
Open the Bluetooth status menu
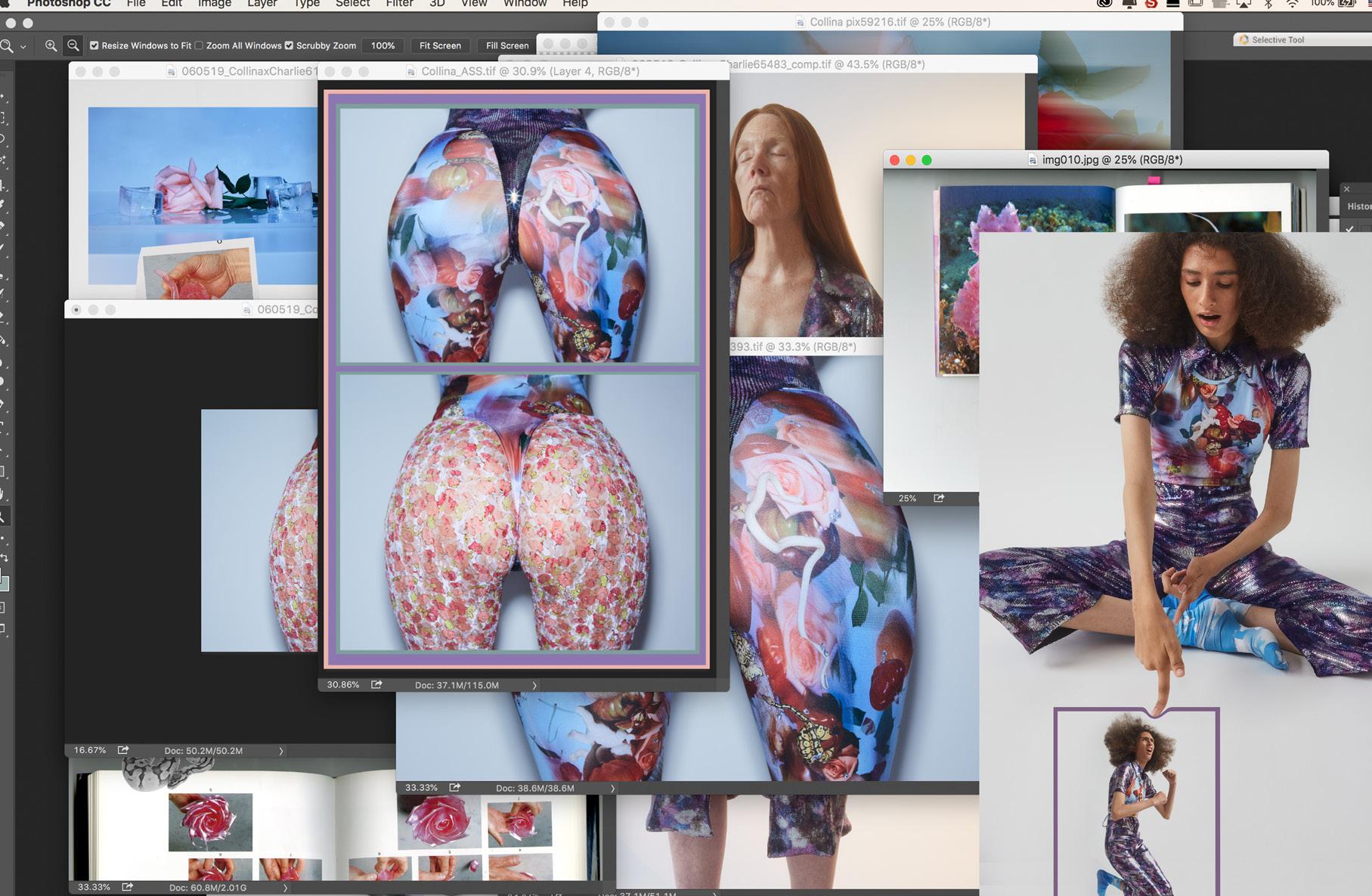1268,4
